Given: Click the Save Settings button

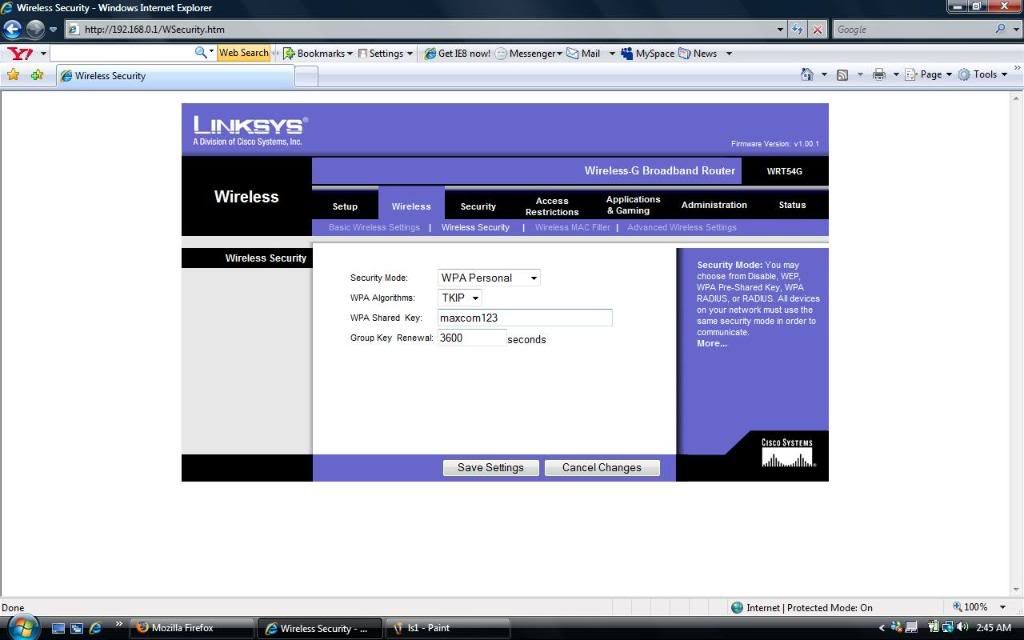Looking at the screenshot, I should point(490,468).
